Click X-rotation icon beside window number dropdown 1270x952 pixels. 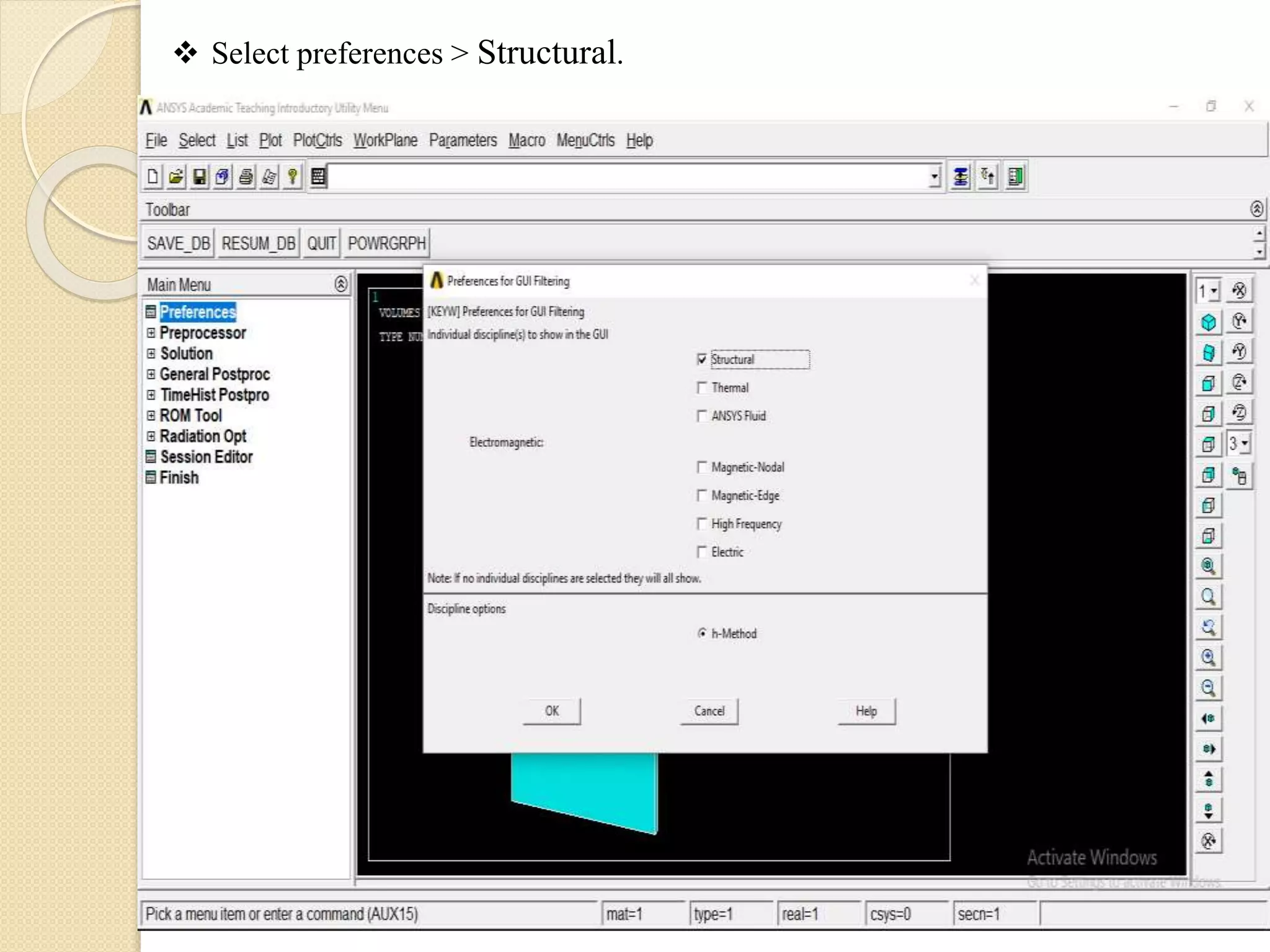point(1239,291)
